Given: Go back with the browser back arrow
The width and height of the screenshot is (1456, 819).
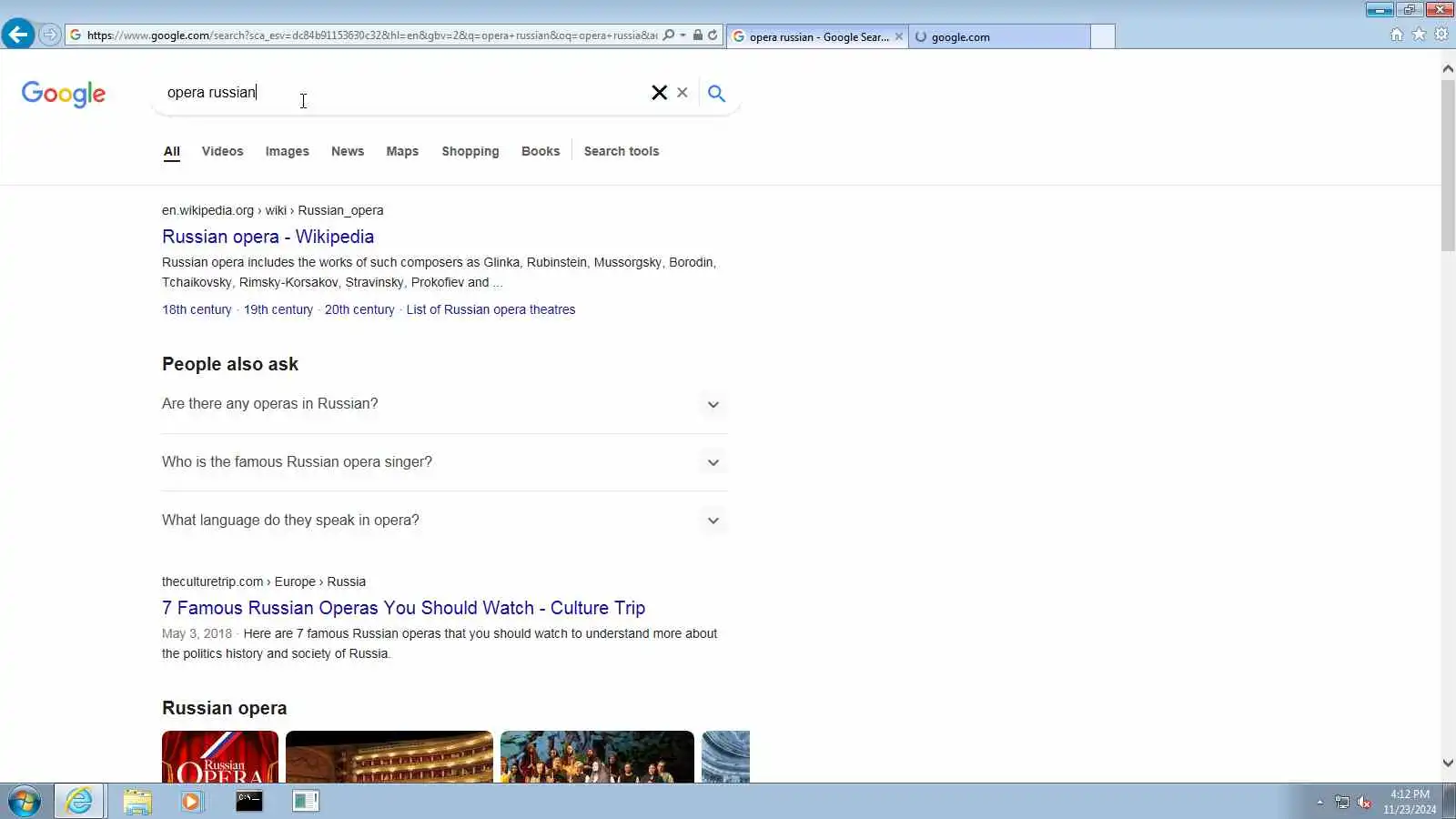Looking at the screenshot, I should point(17,35).
